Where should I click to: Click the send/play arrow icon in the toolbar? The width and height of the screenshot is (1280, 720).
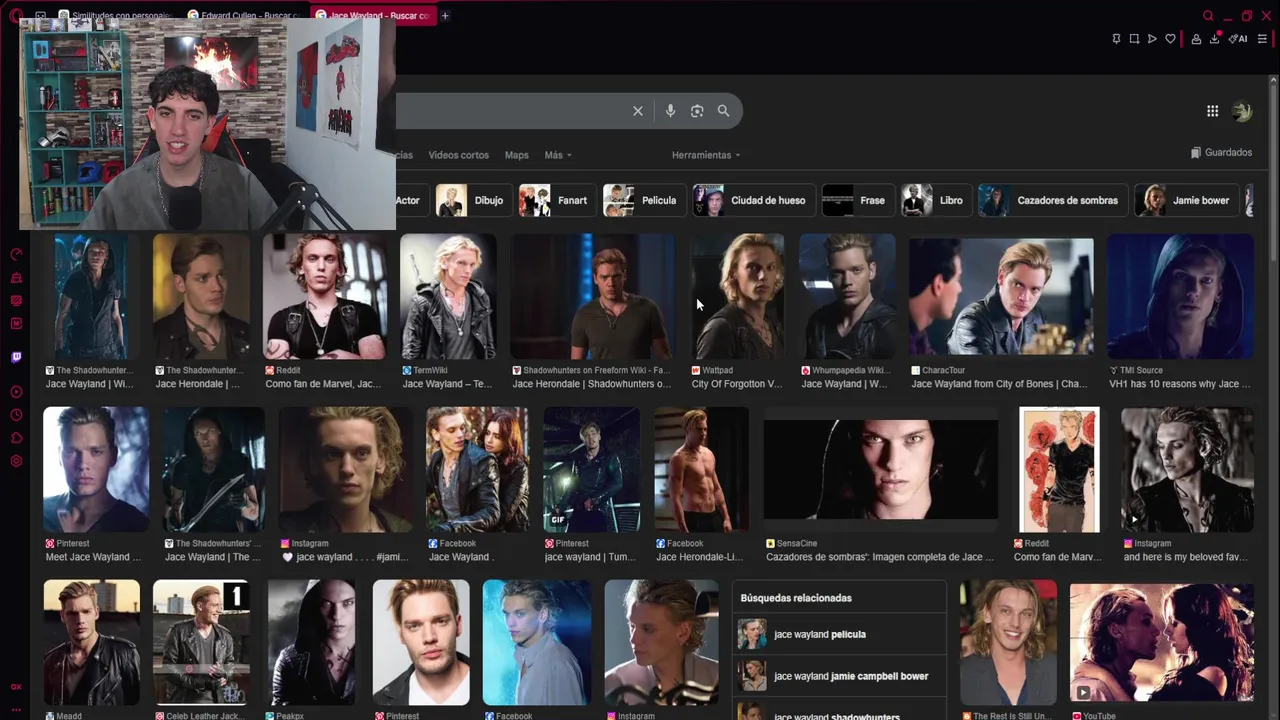[1152, 39]
